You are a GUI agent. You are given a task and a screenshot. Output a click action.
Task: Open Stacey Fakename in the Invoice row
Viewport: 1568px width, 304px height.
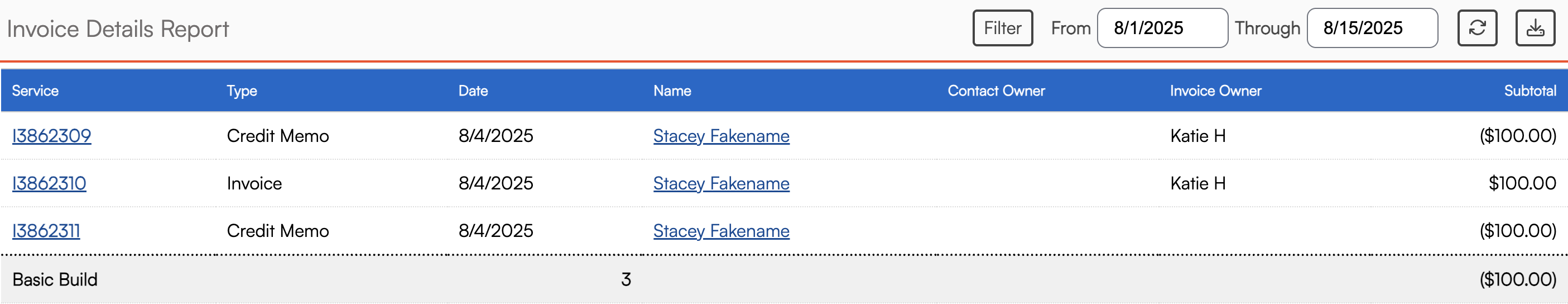(721, 183)
